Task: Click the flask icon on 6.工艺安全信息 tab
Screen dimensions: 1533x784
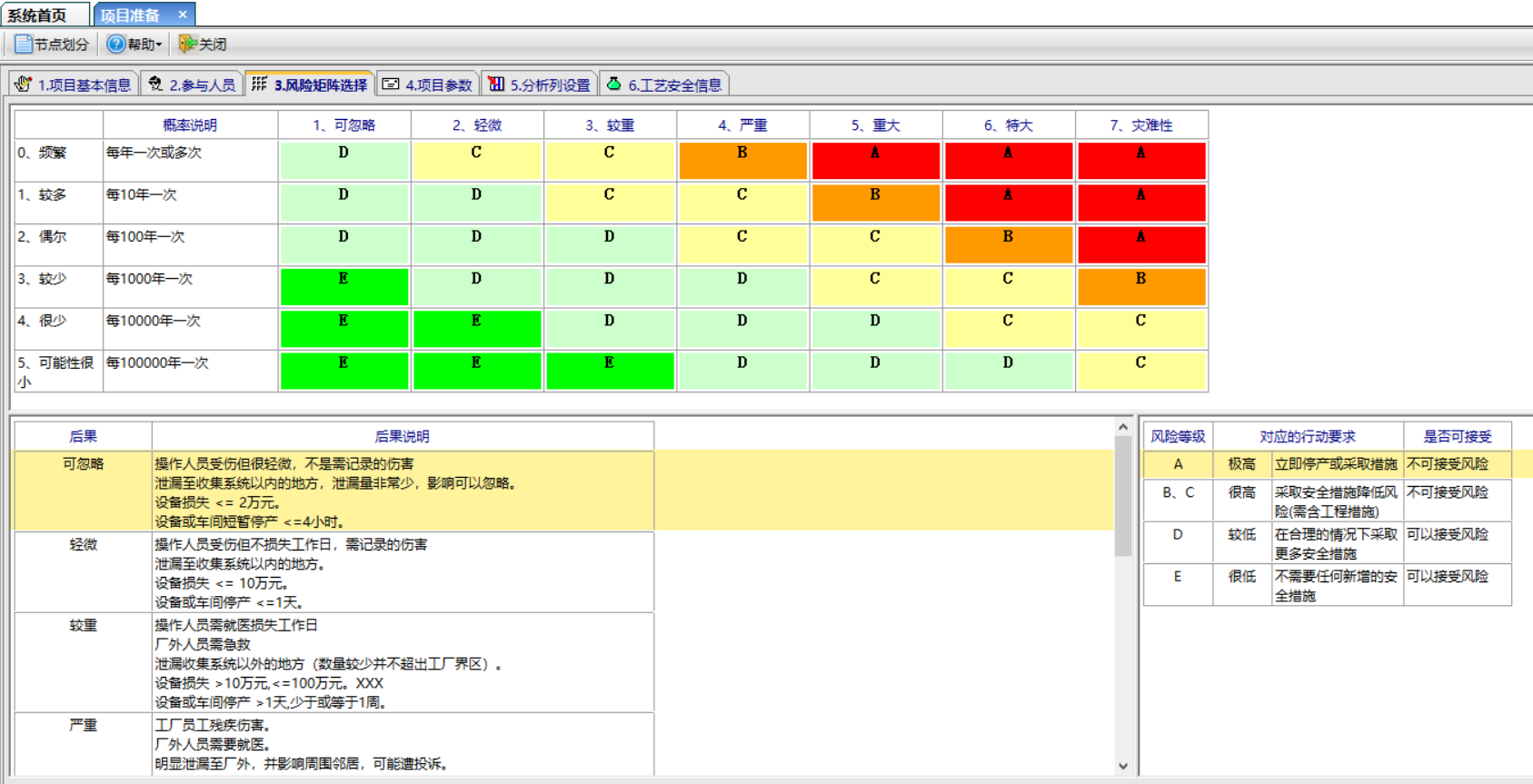Action: (x=614, y=84)
